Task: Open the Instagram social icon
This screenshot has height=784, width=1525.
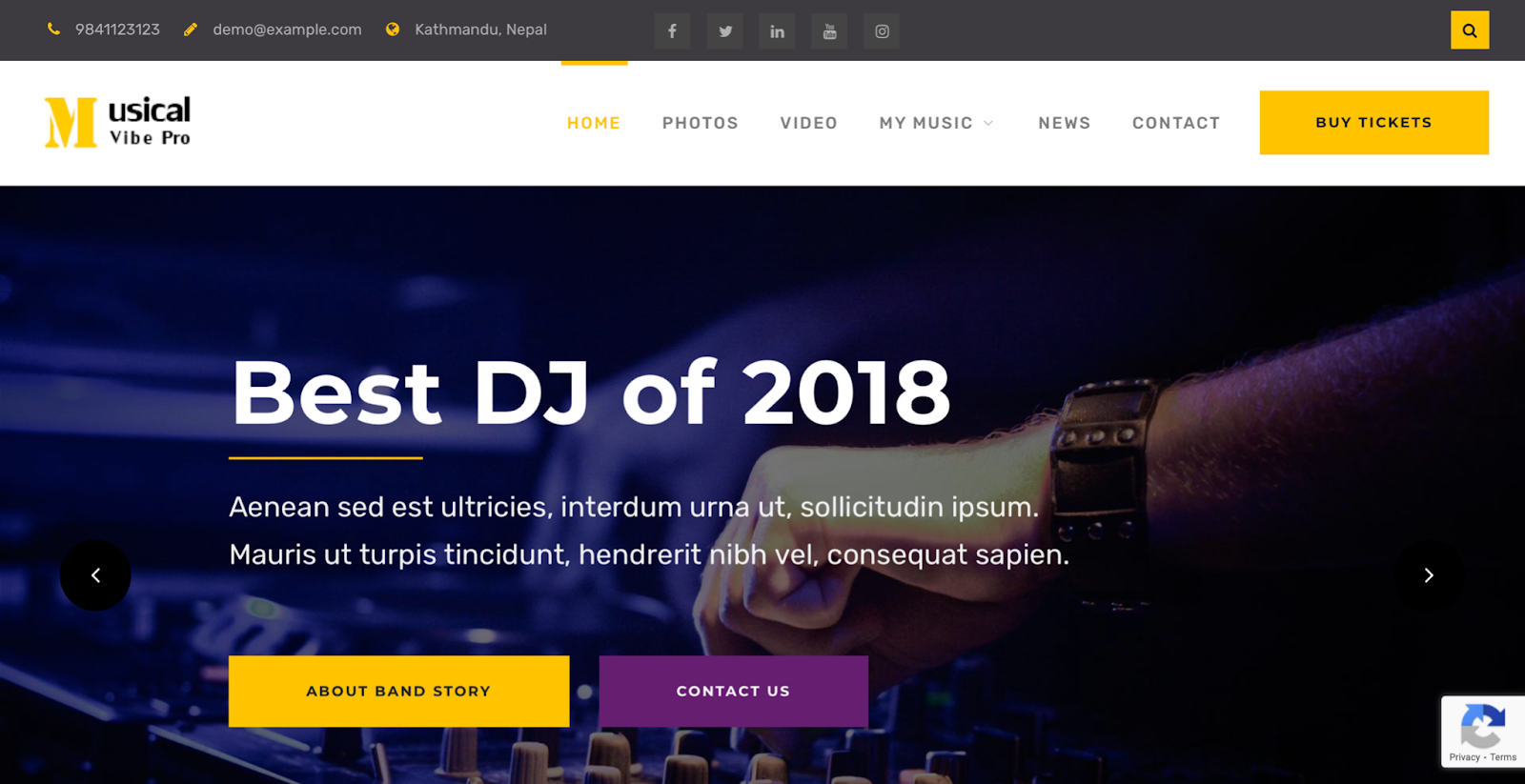Action: pos(882,30)
